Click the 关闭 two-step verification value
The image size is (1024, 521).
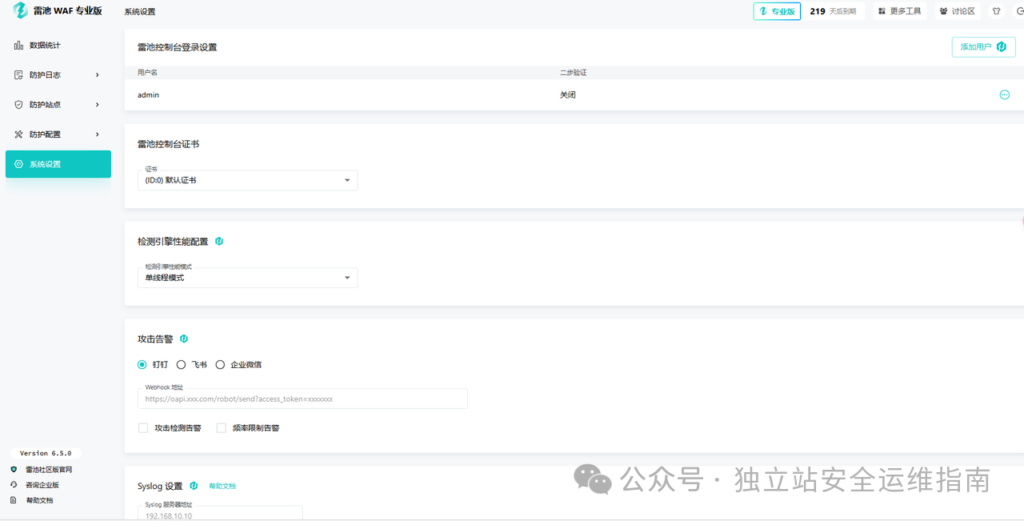pyautogui.click(x=568, y=95)
